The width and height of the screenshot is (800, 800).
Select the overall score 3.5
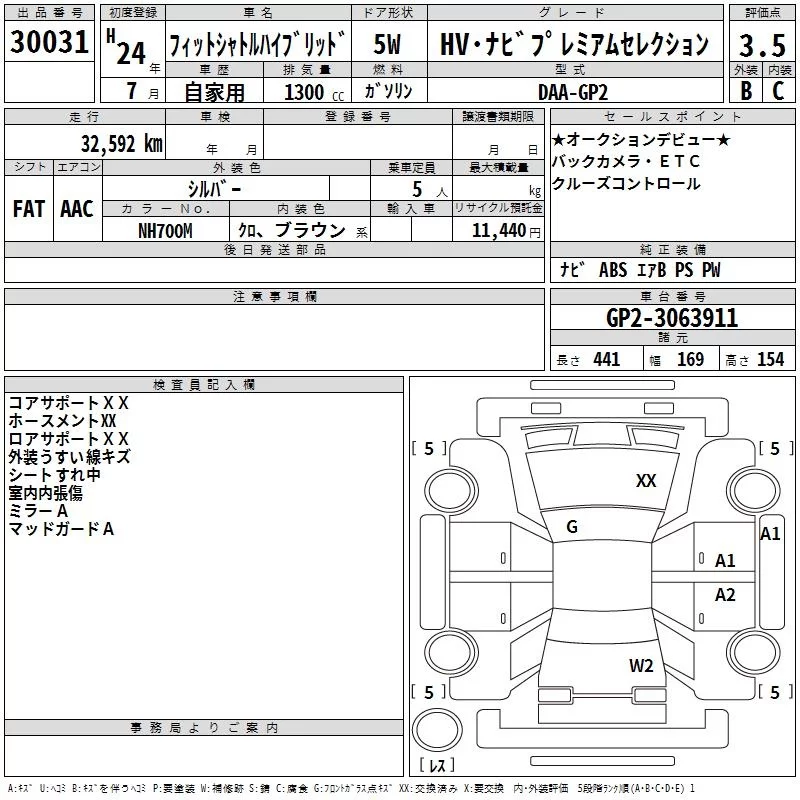(x=762, y=45)
